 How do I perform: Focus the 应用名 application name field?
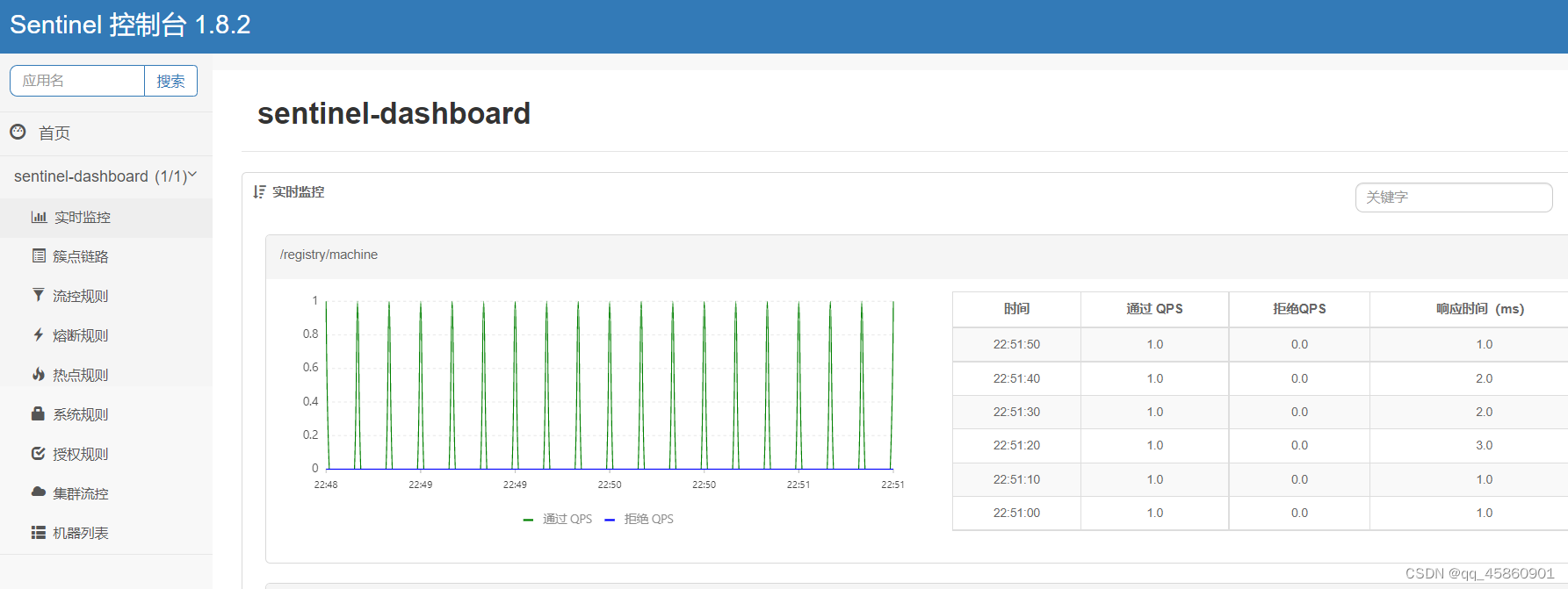coord(77,81)
